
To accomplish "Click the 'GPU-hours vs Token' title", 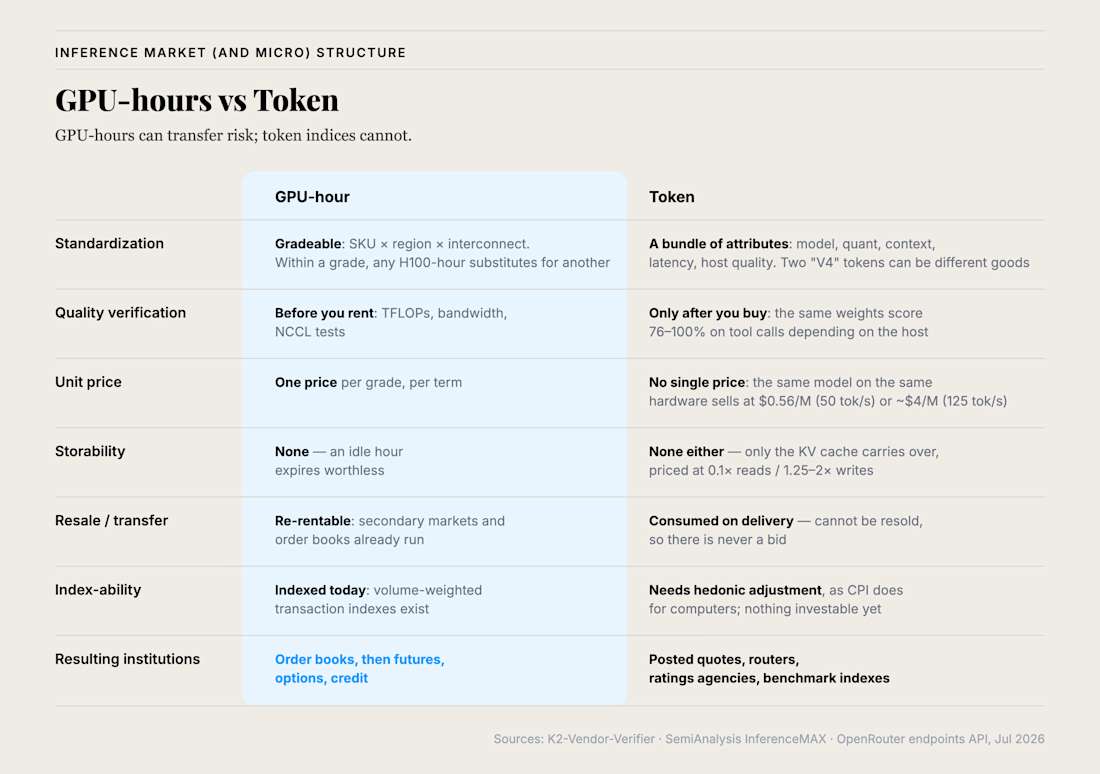I will tap(196, 100).
